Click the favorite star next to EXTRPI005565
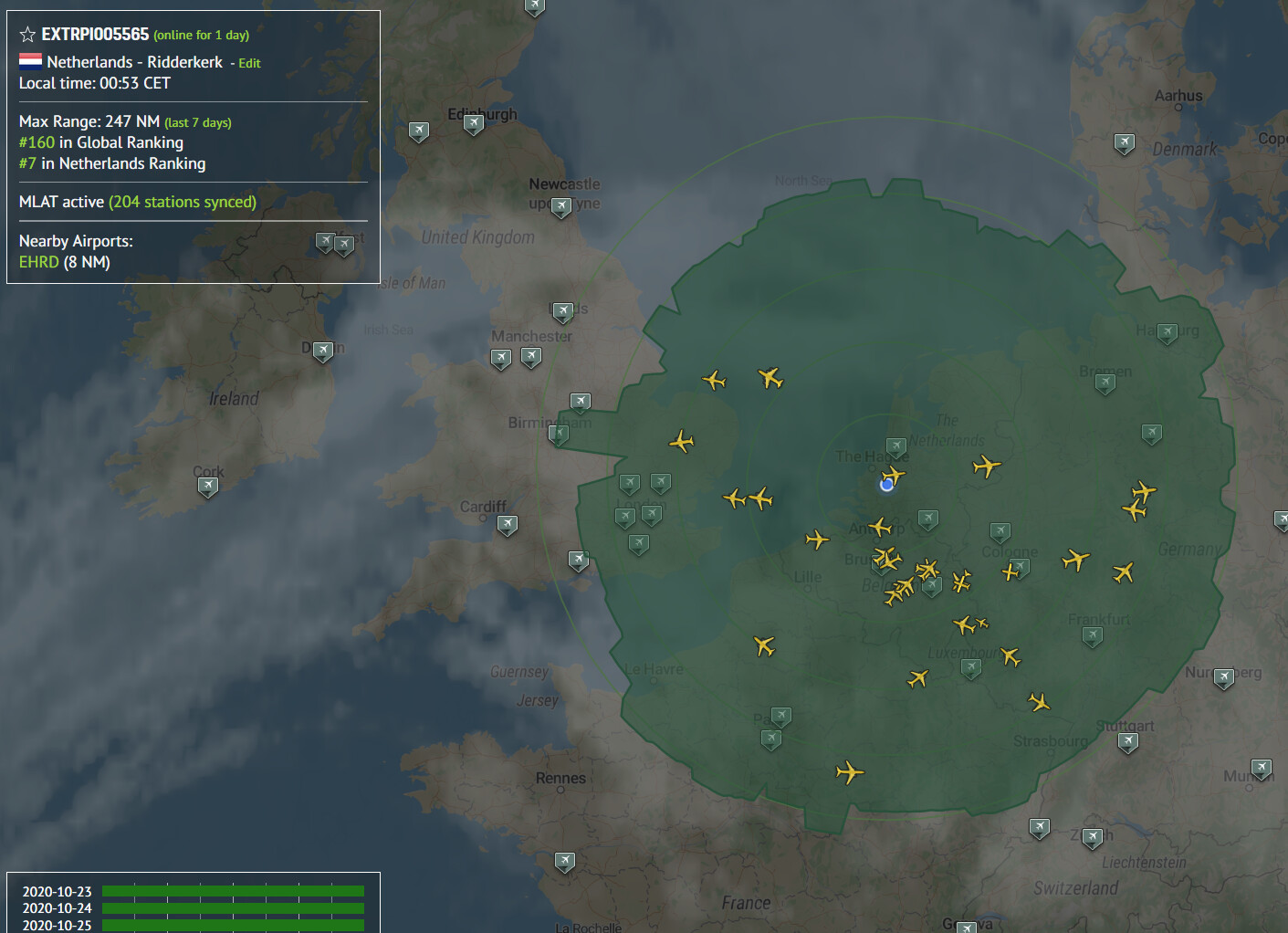Screen dimensions: 1288x933 pos(27,35)
